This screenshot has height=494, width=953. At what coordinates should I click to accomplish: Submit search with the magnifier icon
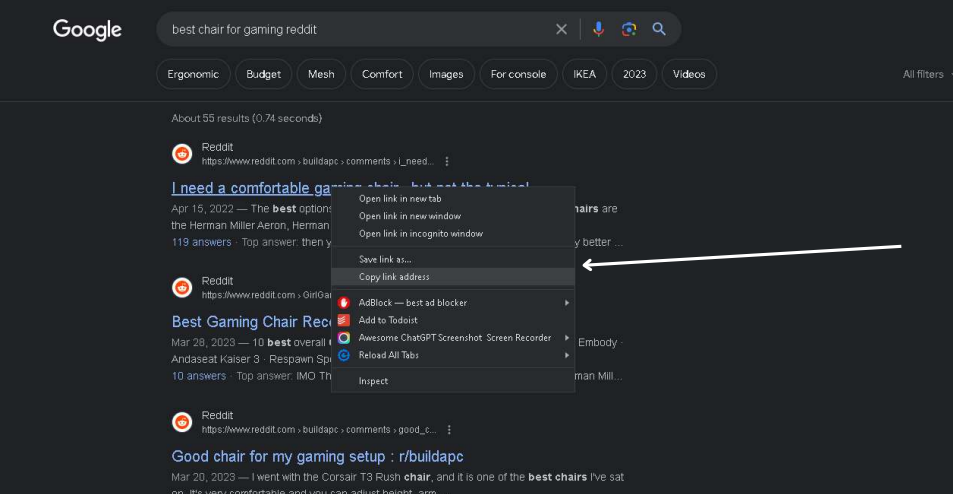pyautogui.click(x=659, y=29)
